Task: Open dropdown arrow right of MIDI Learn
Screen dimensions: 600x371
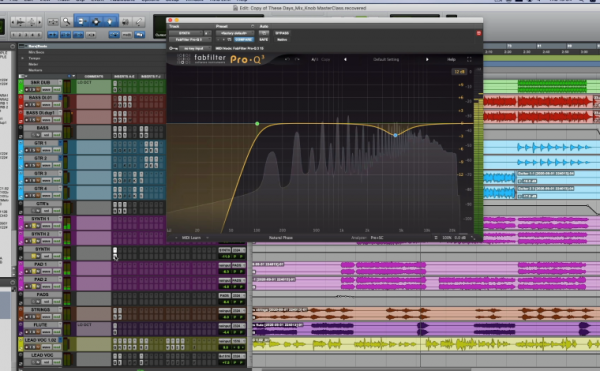Action: [207, 238]
